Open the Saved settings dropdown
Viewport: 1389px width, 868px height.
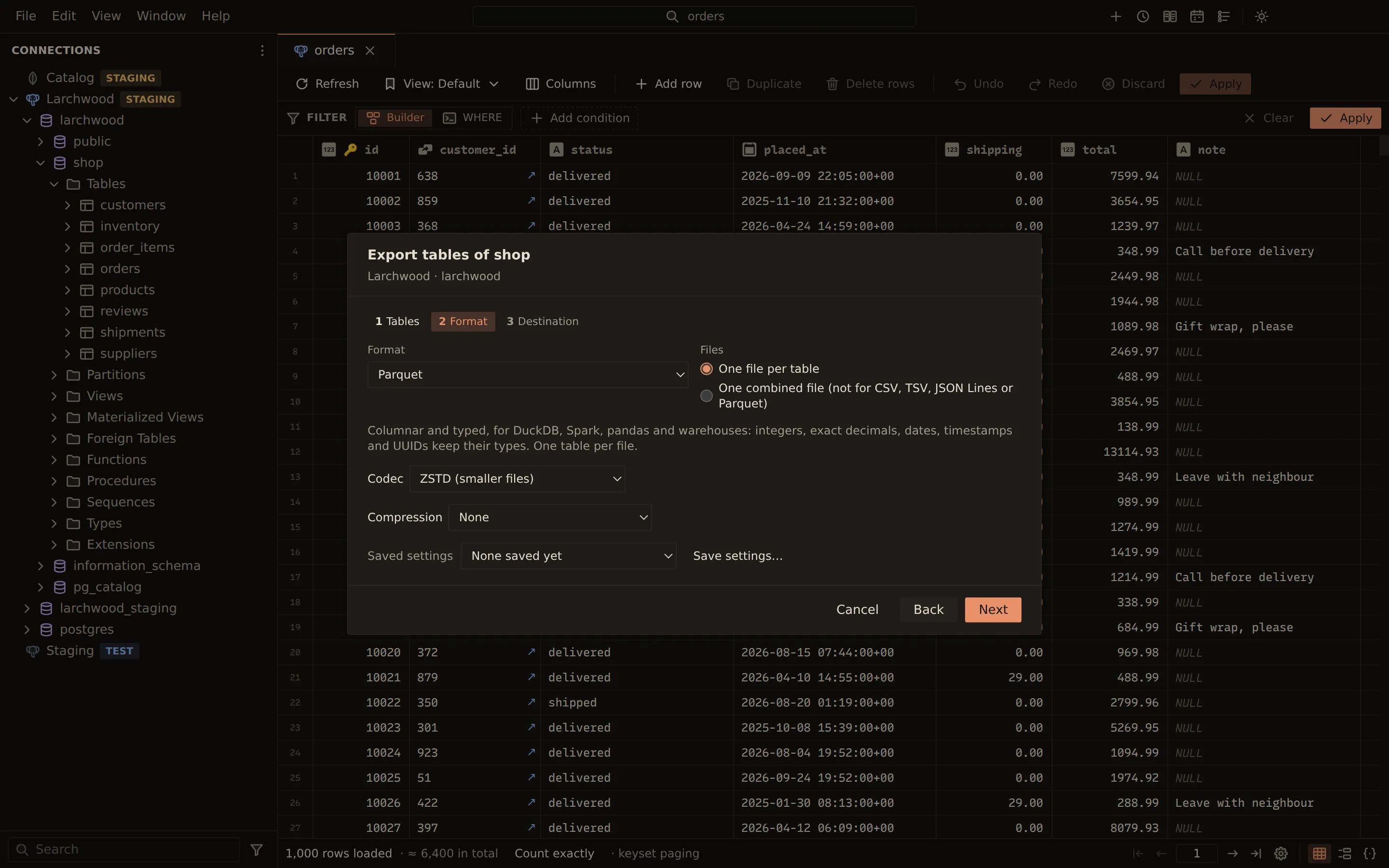pos(568,556)
